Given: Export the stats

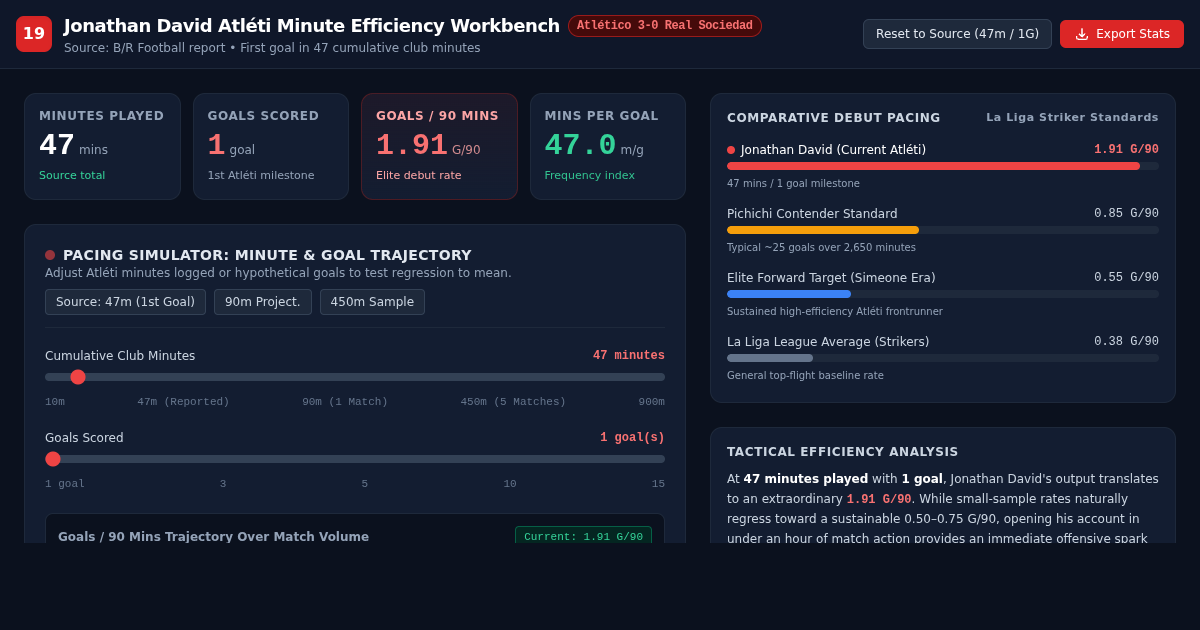Looking at the screenshot, I should coord(1122,34).
